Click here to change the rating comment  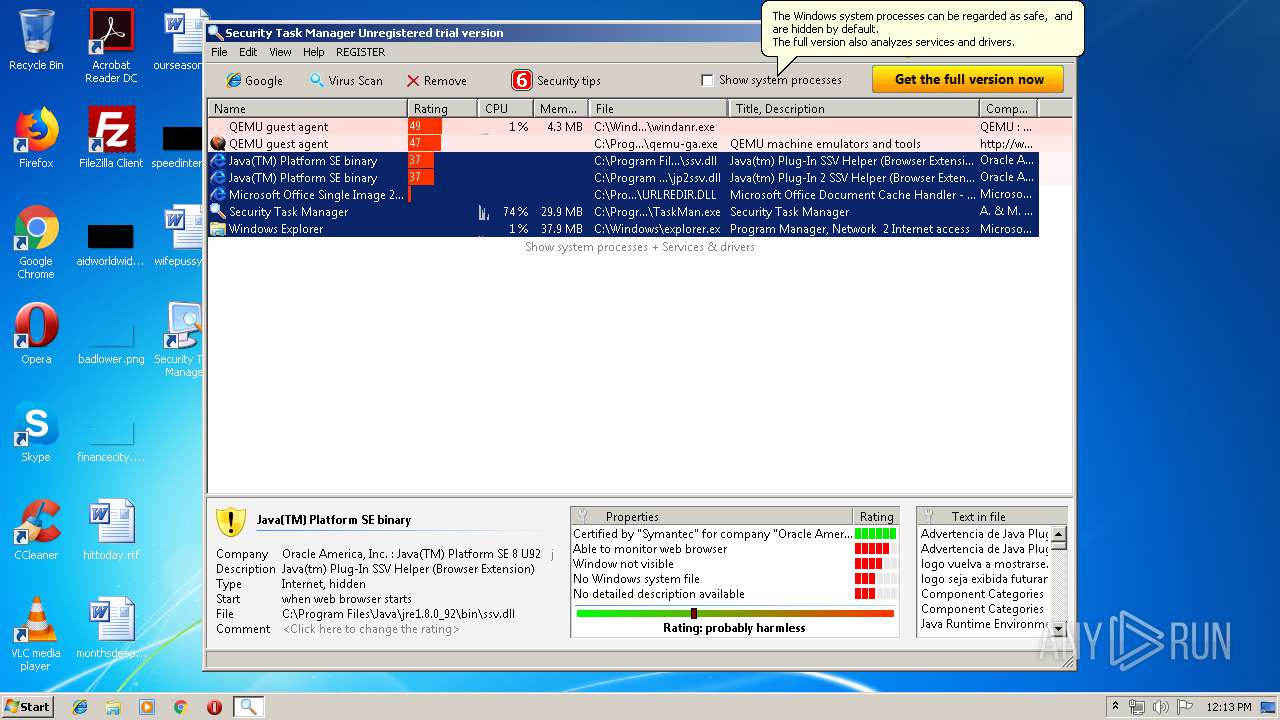tap(371, 629)
